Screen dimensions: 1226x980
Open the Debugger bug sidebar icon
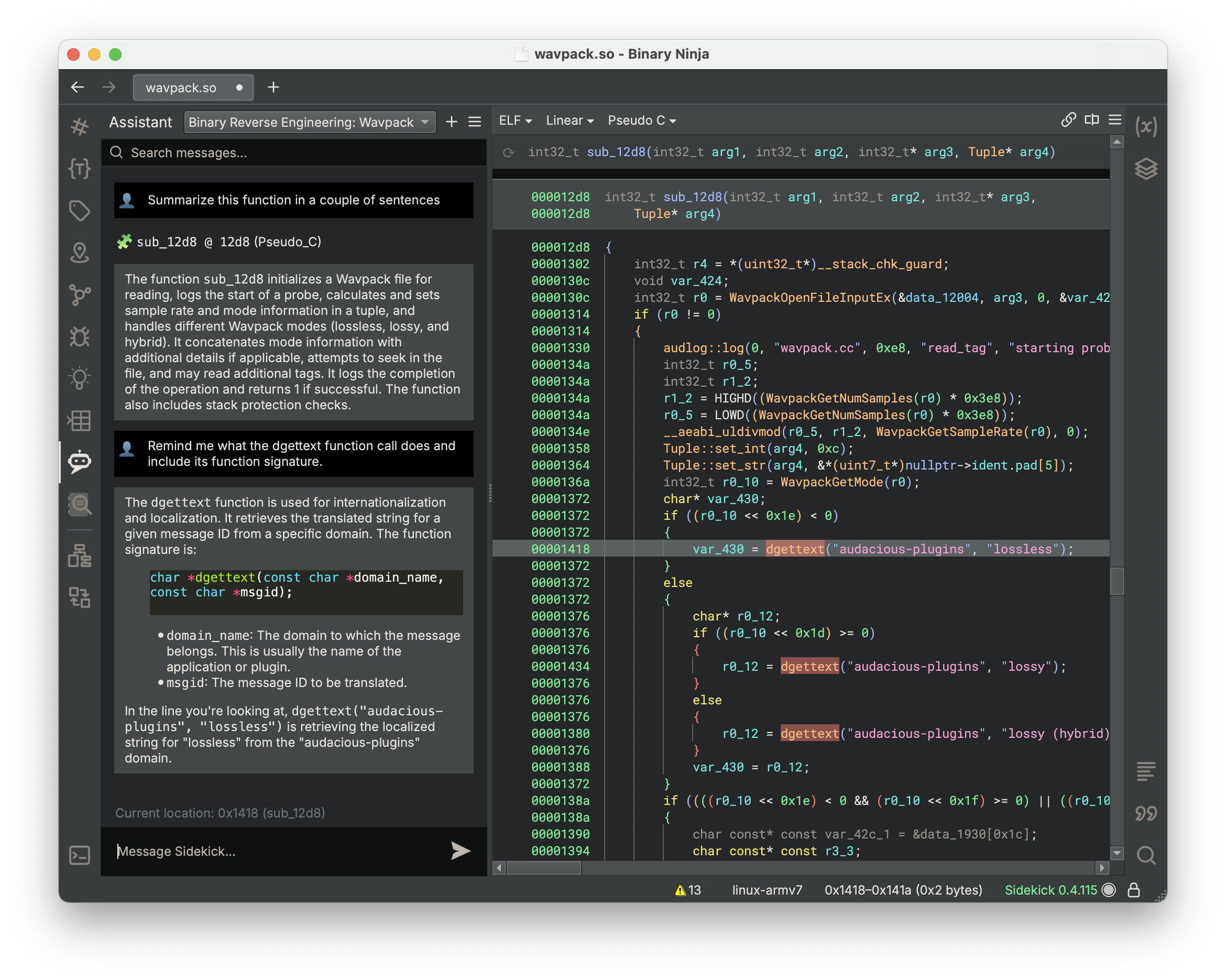click(x=80, y=337)
